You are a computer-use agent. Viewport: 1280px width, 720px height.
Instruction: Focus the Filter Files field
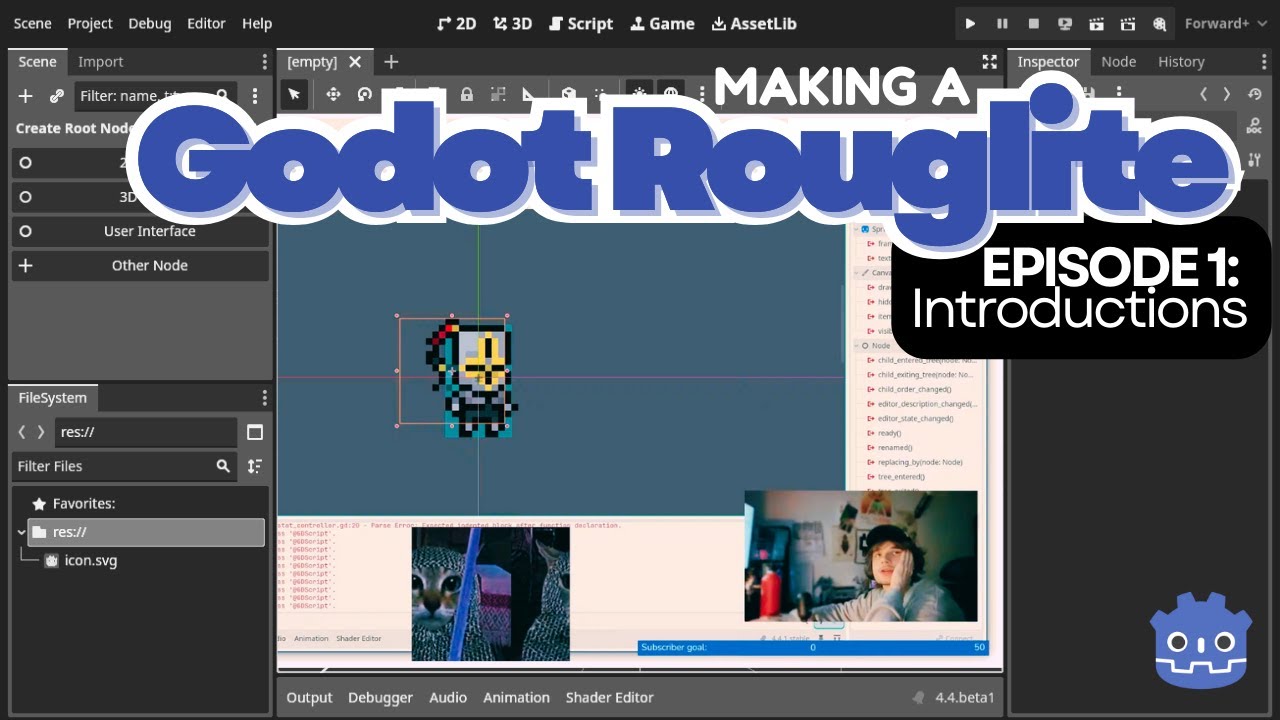(125, 466)
